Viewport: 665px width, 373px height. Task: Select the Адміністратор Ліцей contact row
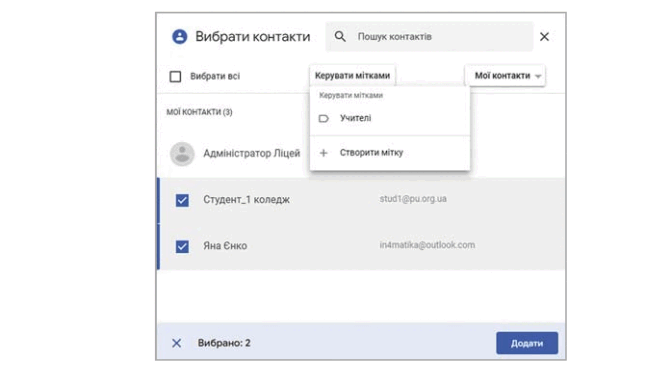pyautogui.click(x=361, y=154)
